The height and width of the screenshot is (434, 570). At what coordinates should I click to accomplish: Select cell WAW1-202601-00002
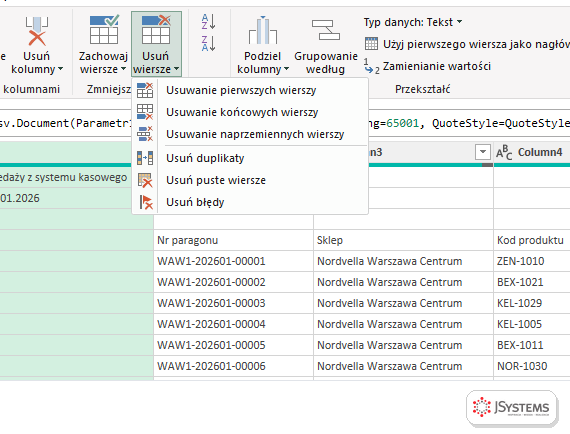(x=233, y=282)
